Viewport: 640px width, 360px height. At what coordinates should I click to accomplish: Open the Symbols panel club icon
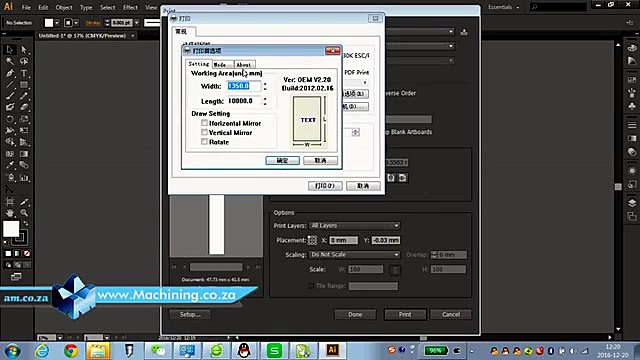[632, 106]
